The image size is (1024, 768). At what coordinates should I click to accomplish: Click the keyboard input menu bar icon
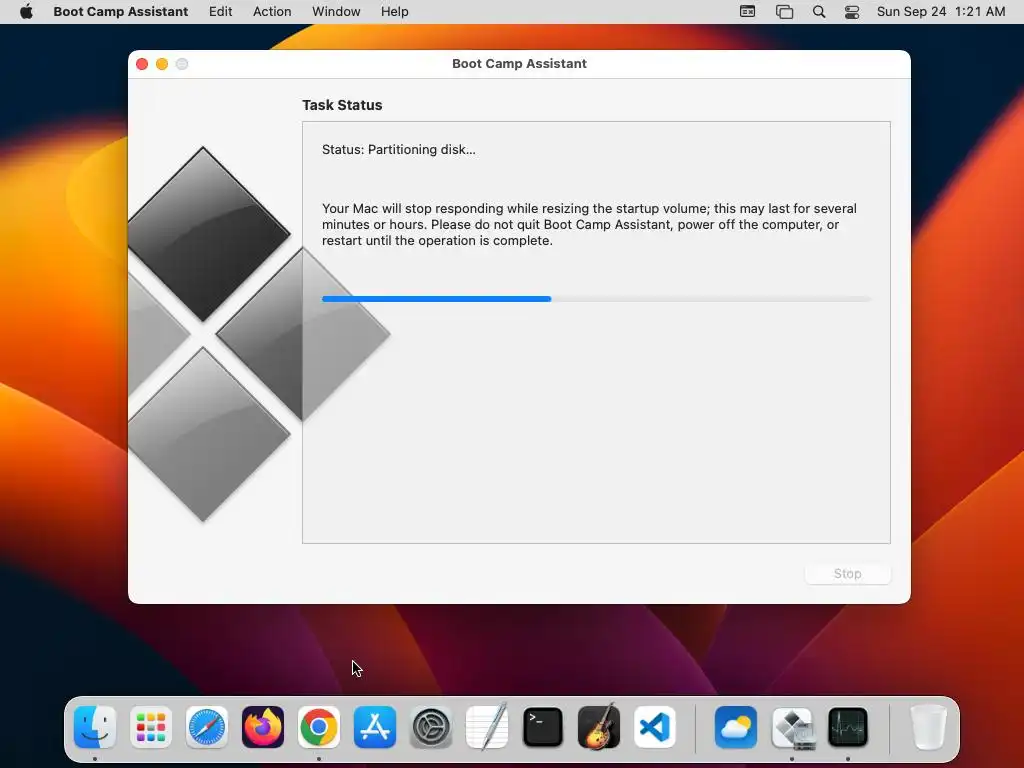[x=748, y=12]
